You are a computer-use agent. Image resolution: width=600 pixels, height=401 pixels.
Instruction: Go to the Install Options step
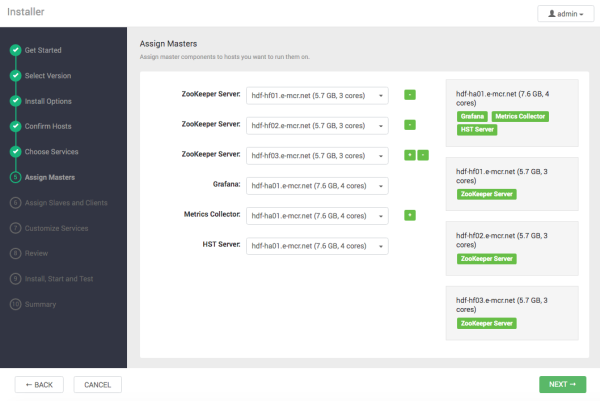coord(48,101)
